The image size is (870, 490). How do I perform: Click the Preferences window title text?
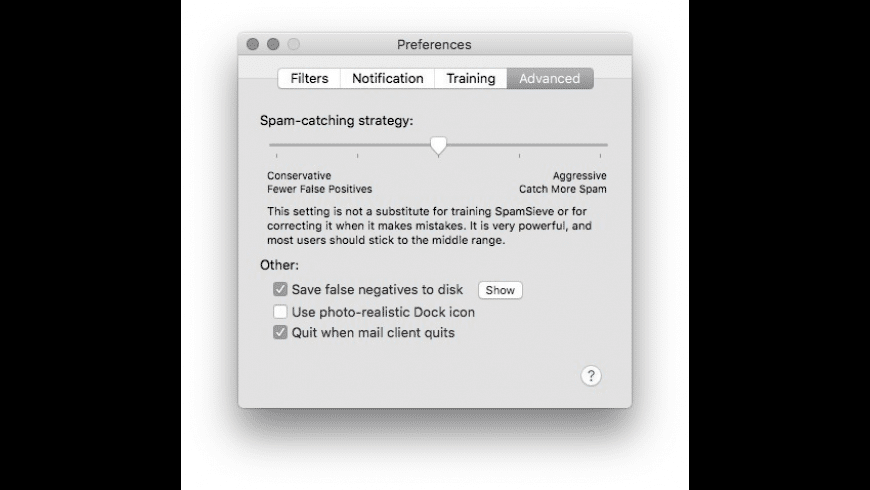point(434,44)
